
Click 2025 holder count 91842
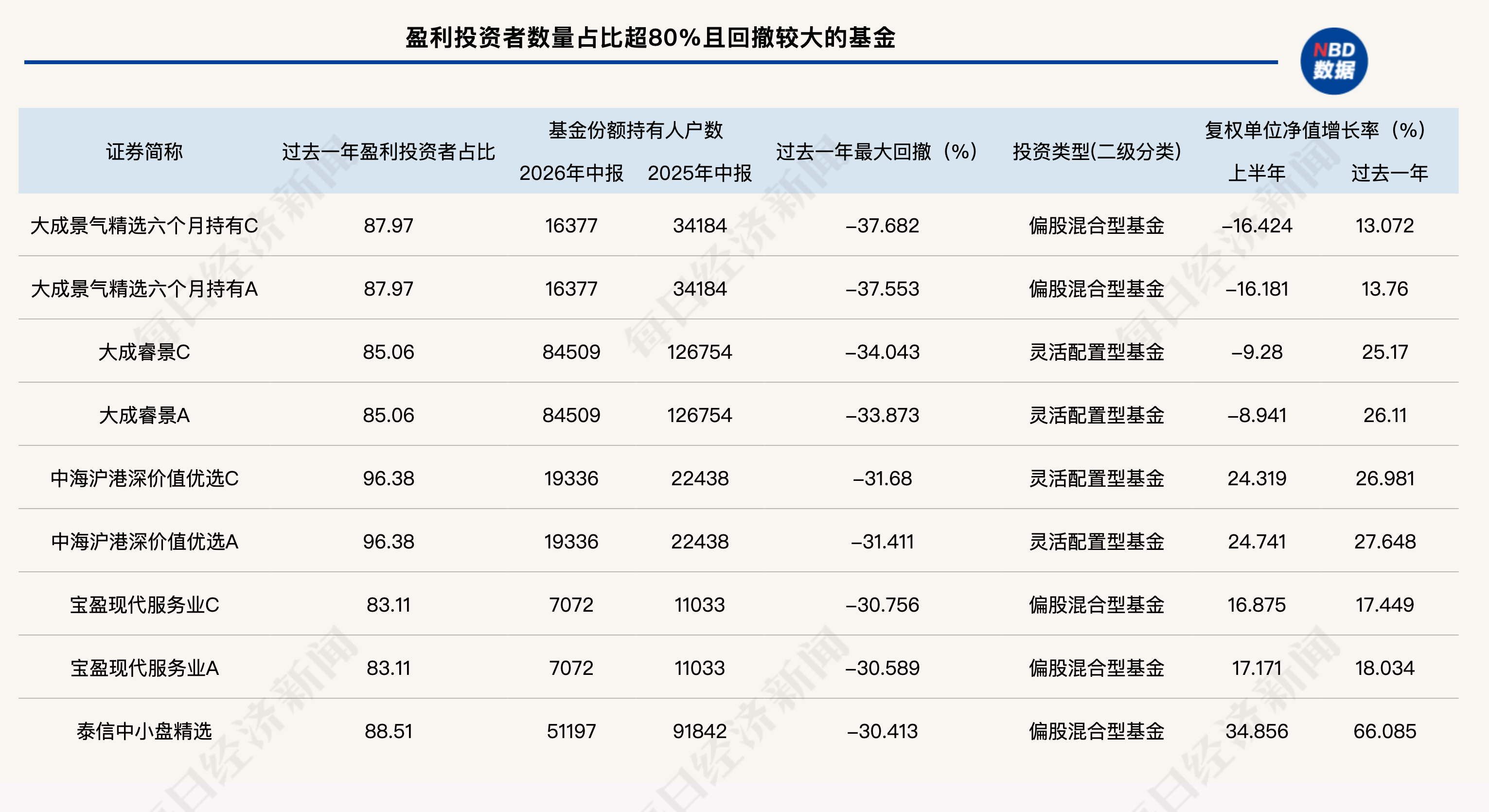point(699,732)
